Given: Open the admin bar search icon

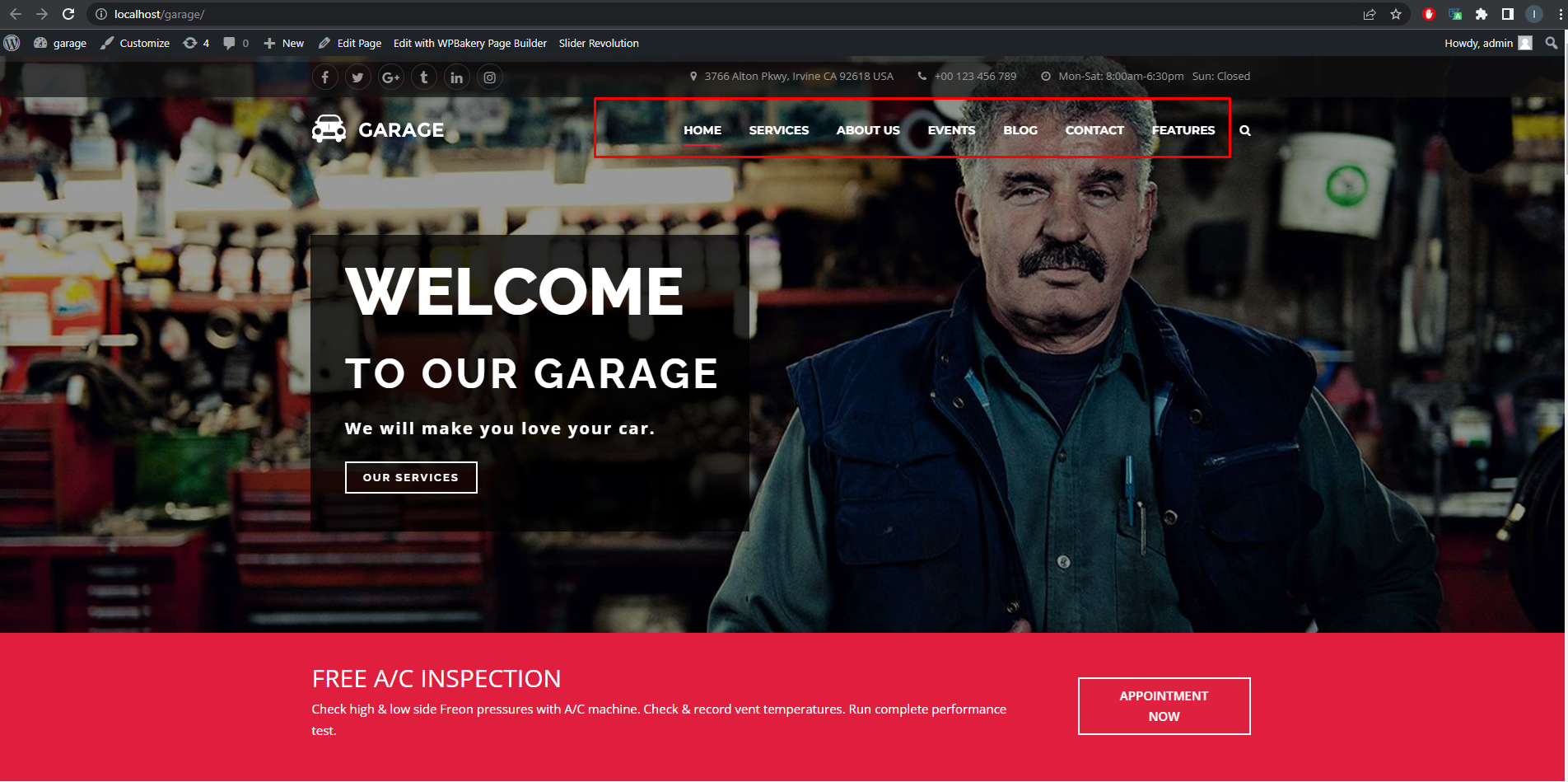Looking at the screenshot, I should (1552, 43).
